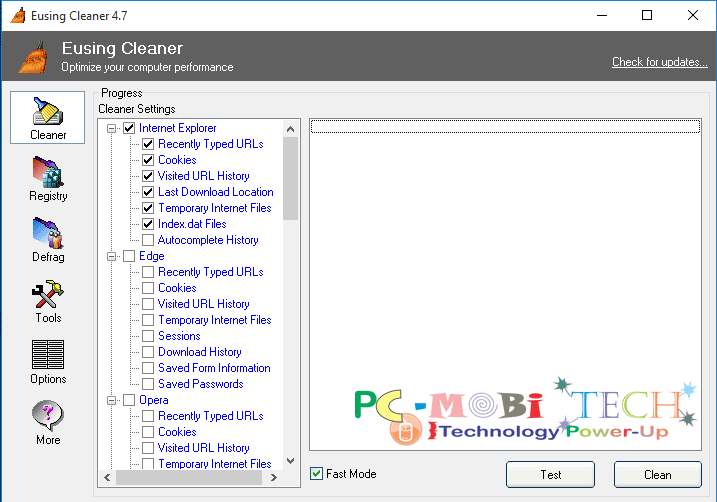Click the horizontal scrollbar left arrow

pyautogui.click(x=107, y=477)
